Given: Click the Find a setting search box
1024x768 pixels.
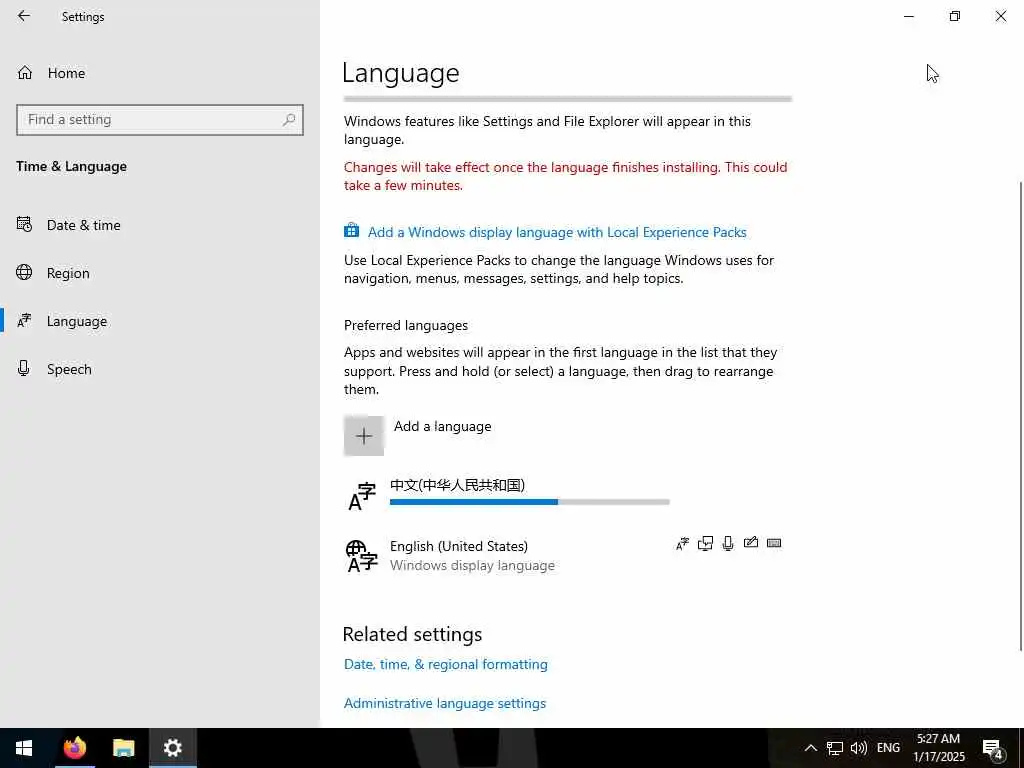Looking at the screenshot, I should click(160, 120).
